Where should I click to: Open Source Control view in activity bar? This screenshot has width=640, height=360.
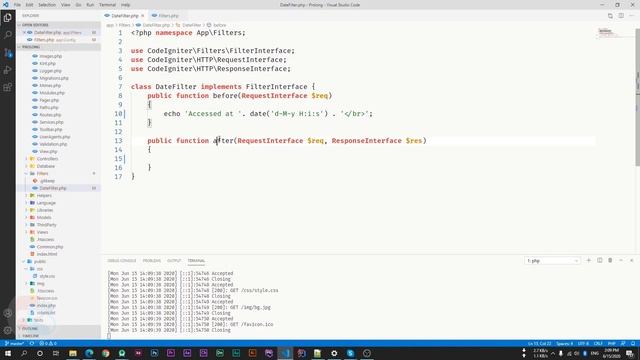(x=7, y=53)
